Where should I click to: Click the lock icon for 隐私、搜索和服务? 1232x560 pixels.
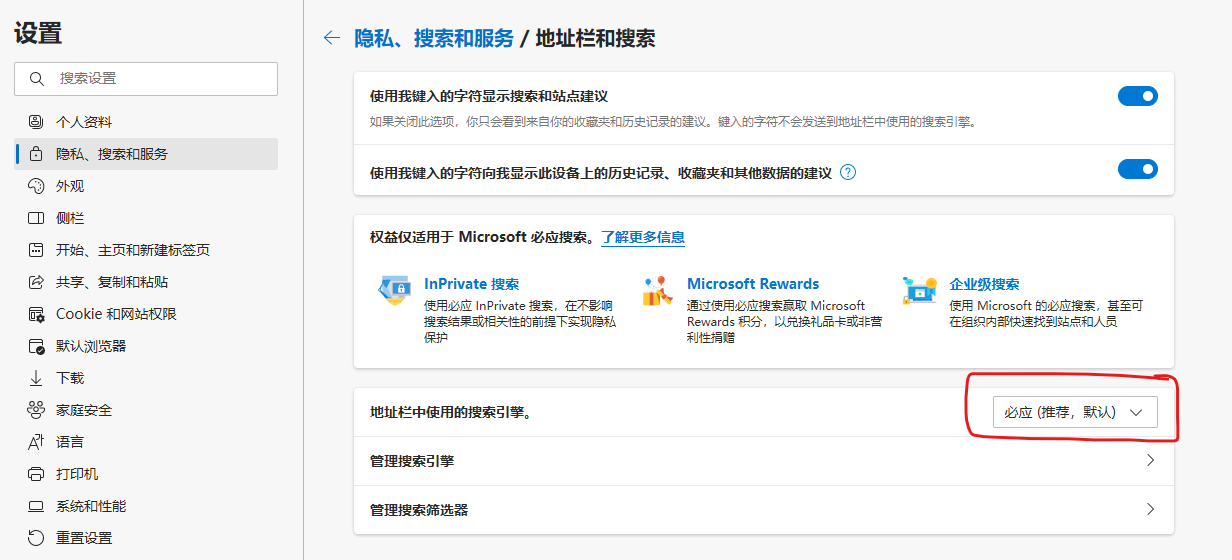point(36,154)
